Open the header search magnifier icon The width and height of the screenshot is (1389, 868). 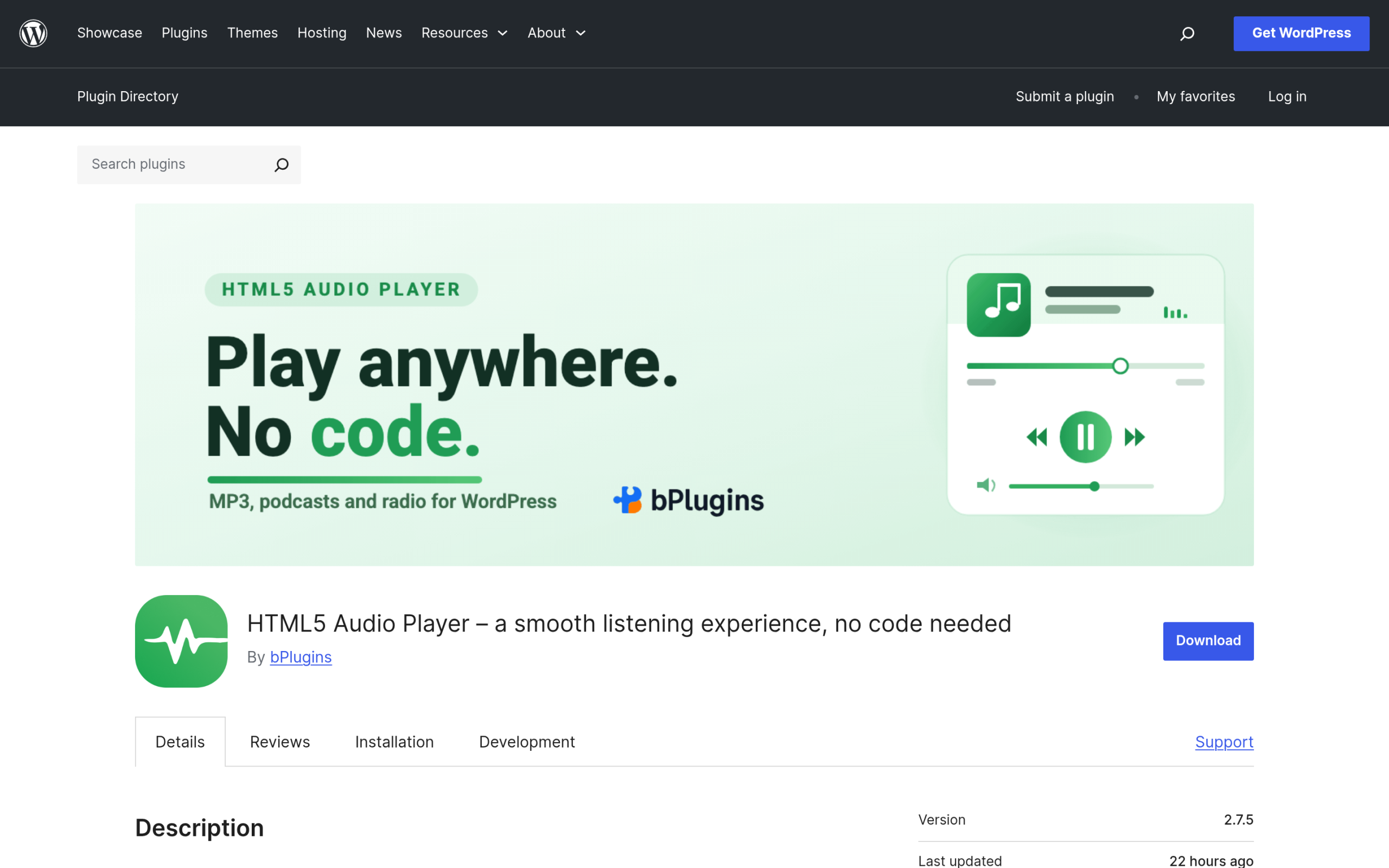tap(1187, 34)
